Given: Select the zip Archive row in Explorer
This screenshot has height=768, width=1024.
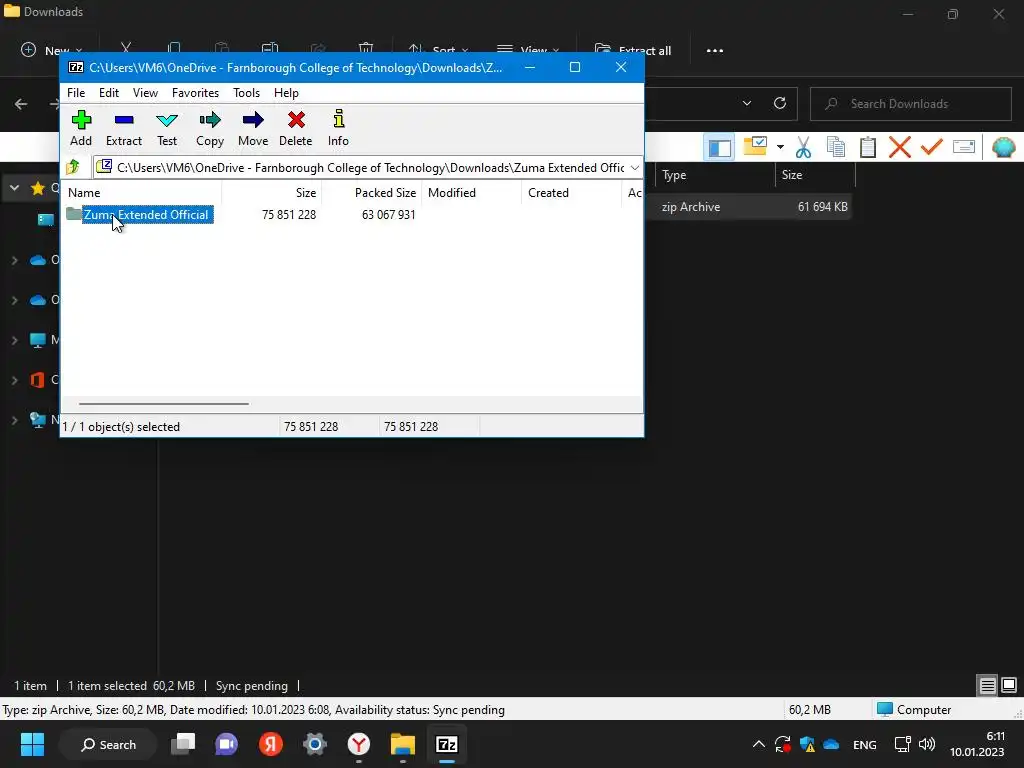Looking at the screenshot, I should pyautogui.click(x=748, y=207).
